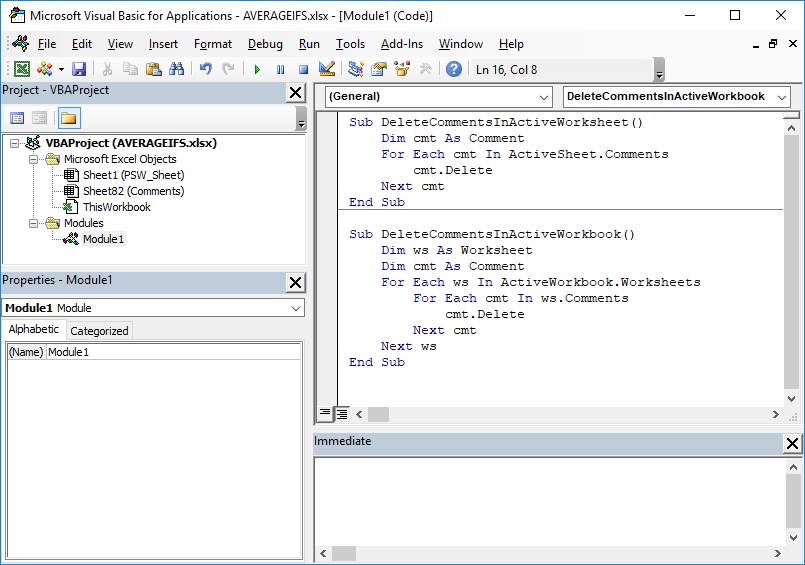Close the Immediate window

tap(792, 443)
